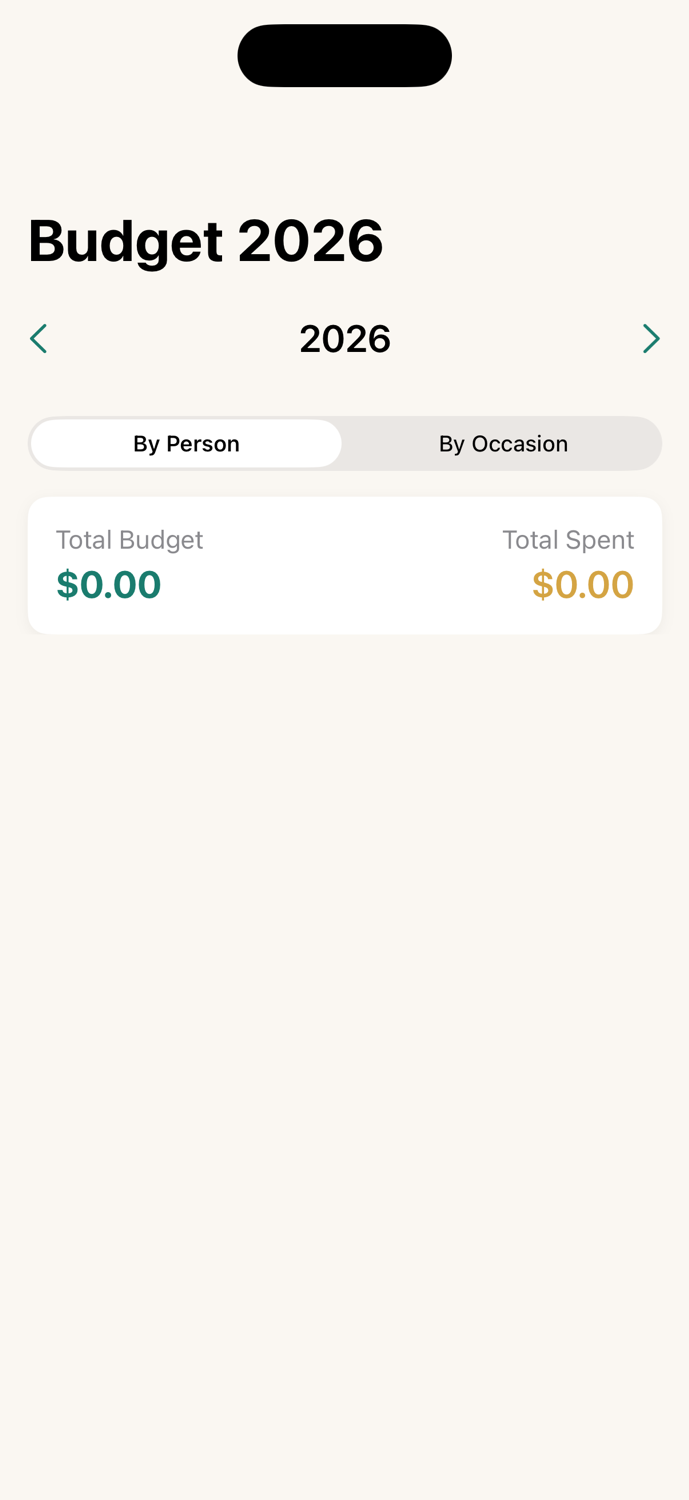Click the Total Budget label
Screen dimensions: 689x1500
129,540
